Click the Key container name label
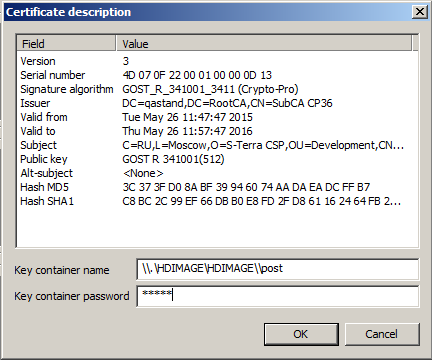Viewport: 432px width, 360px height. coord(62,270)
